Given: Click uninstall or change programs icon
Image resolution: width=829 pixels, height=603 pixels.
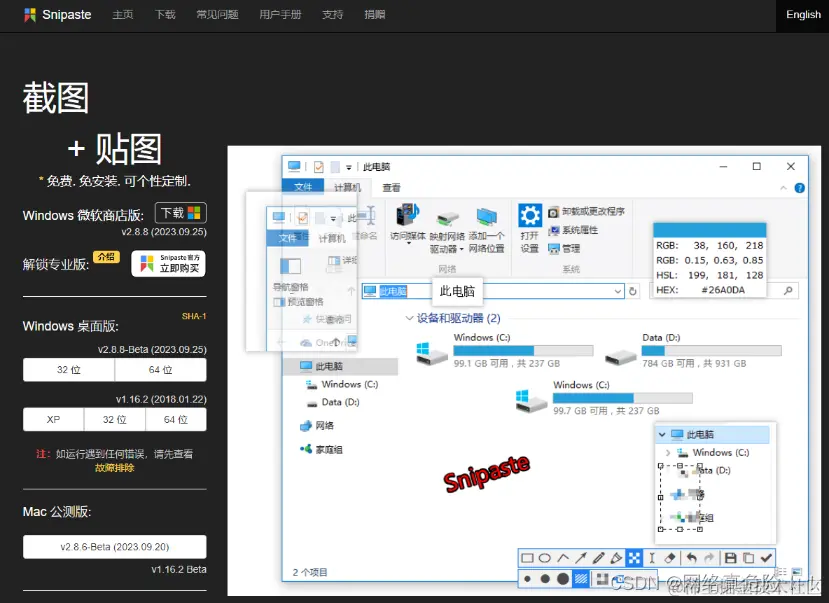Looking at the screenshot, I should coord(553,212).
